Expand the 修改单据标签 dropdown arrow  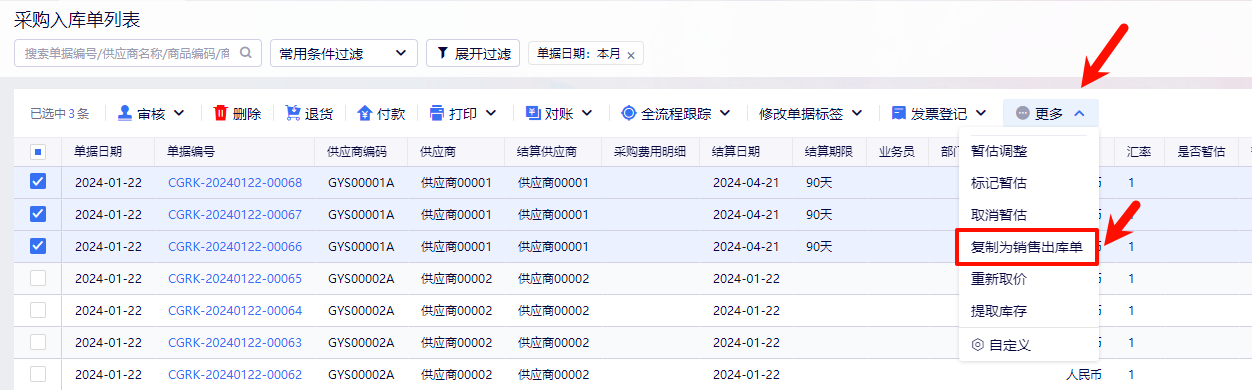coord(856,113)
